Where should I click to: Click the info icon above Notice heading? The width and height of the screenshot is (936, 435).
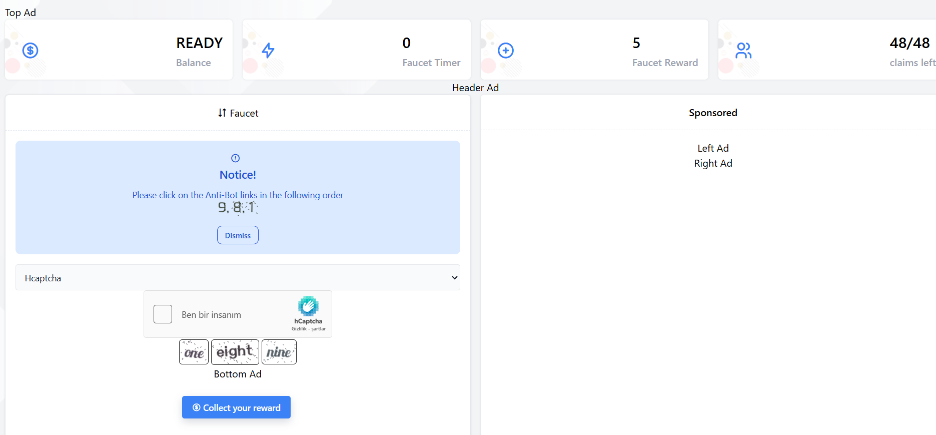[236, 158]
